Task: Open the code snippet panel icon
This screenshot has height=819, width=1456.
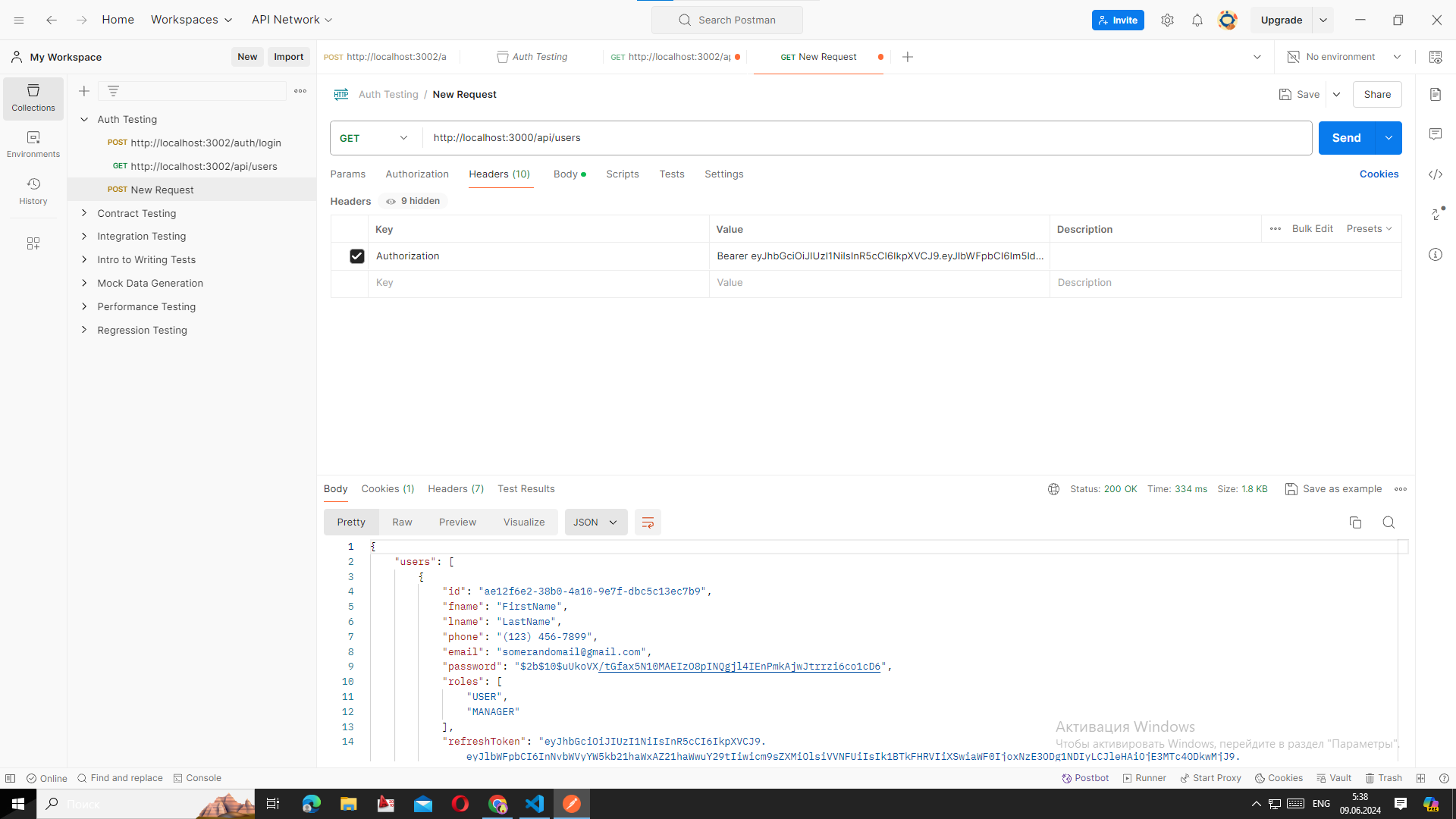Action: point(1436,174)
